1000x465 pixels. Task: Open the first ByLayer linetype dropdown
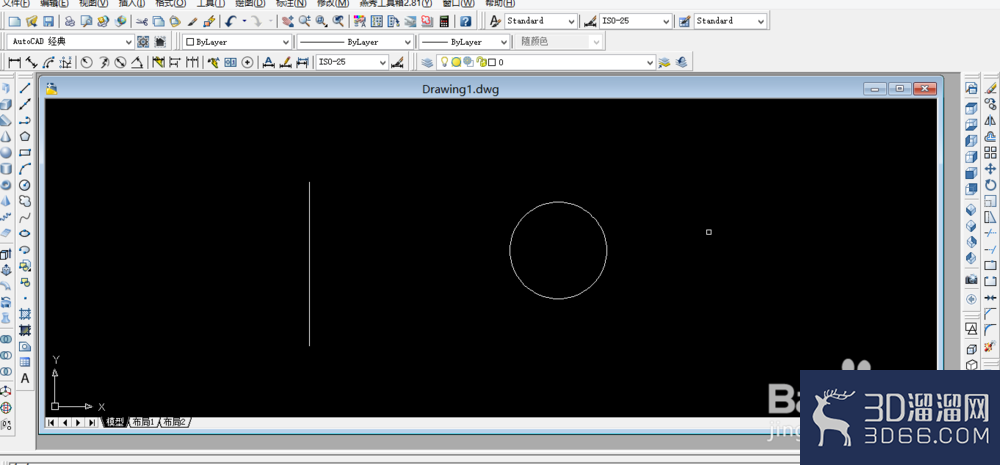(x=355, y=41)
